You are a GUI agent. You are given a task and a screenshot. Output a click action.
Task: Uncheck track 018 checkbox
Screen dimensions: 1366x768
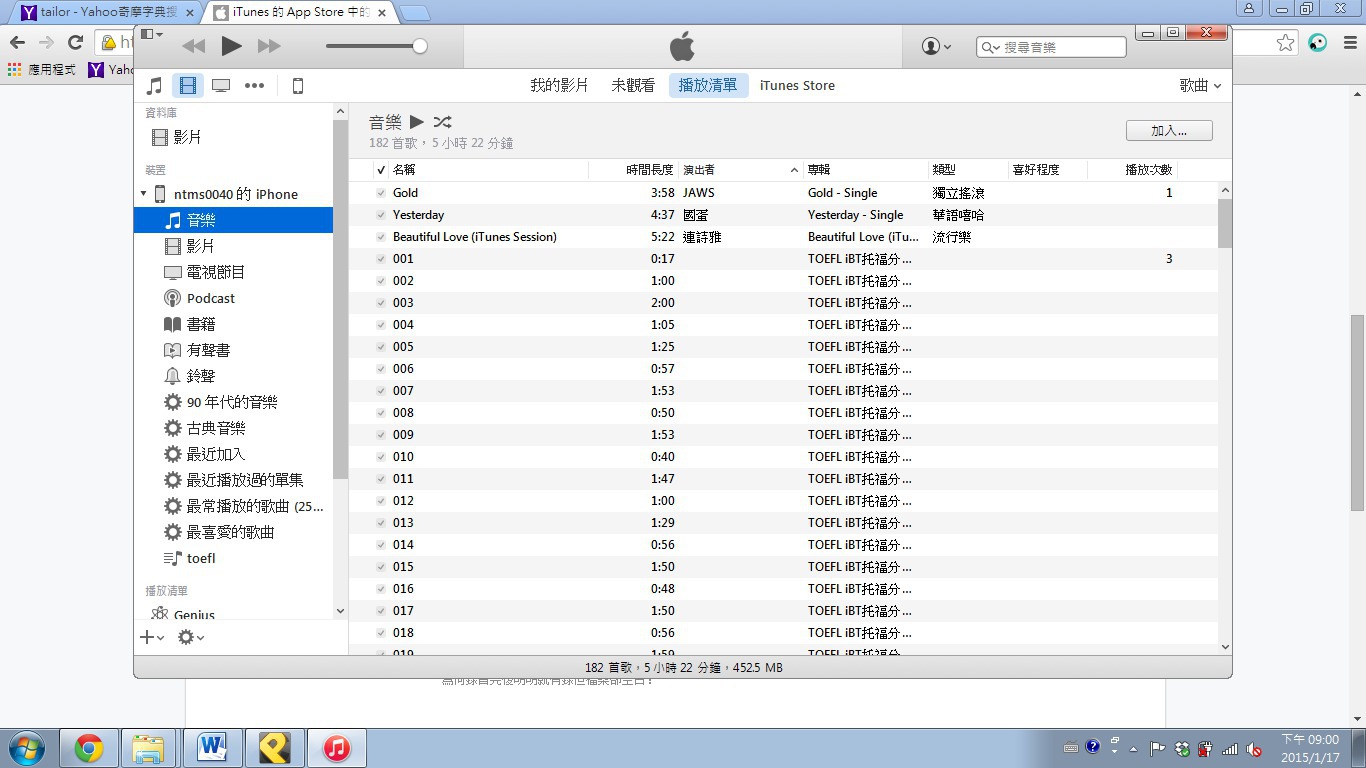pos(380,633)
